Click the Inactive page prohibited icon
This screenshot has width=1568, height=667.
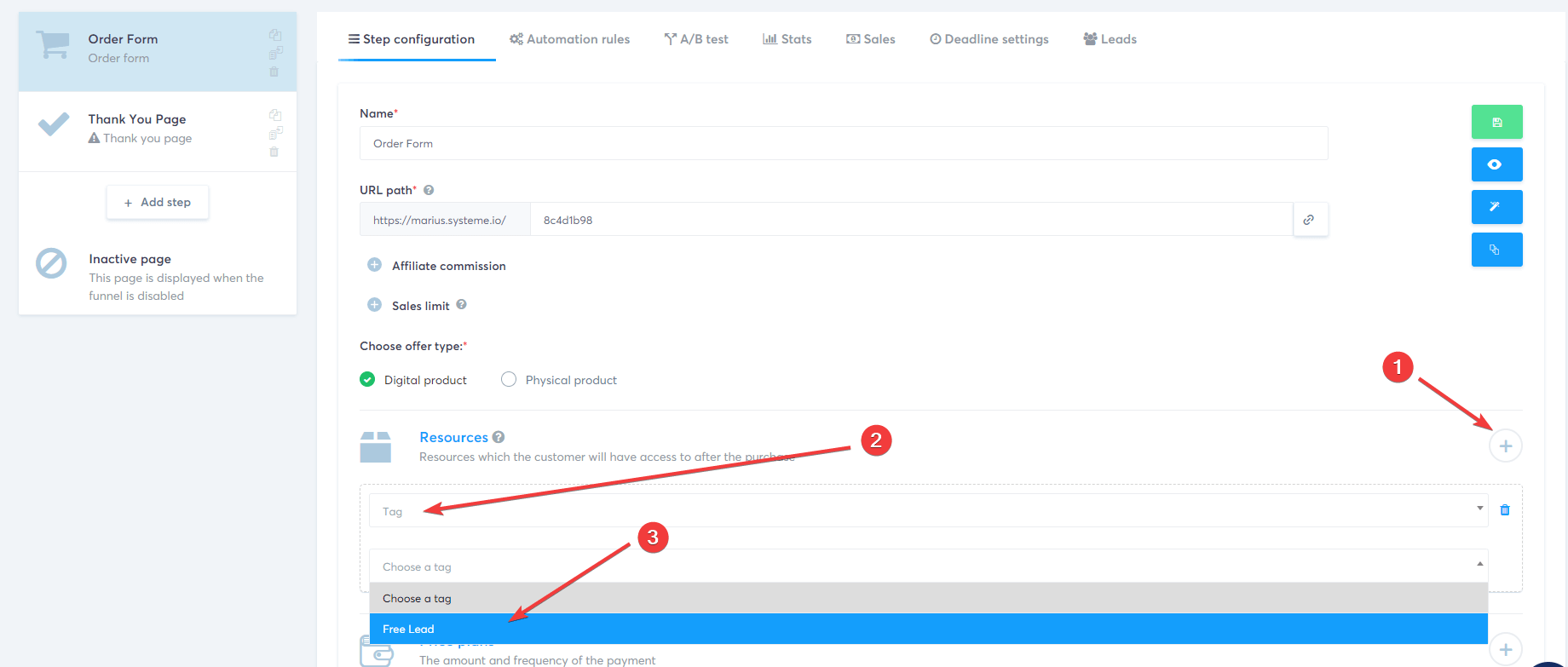coord(51,263)
